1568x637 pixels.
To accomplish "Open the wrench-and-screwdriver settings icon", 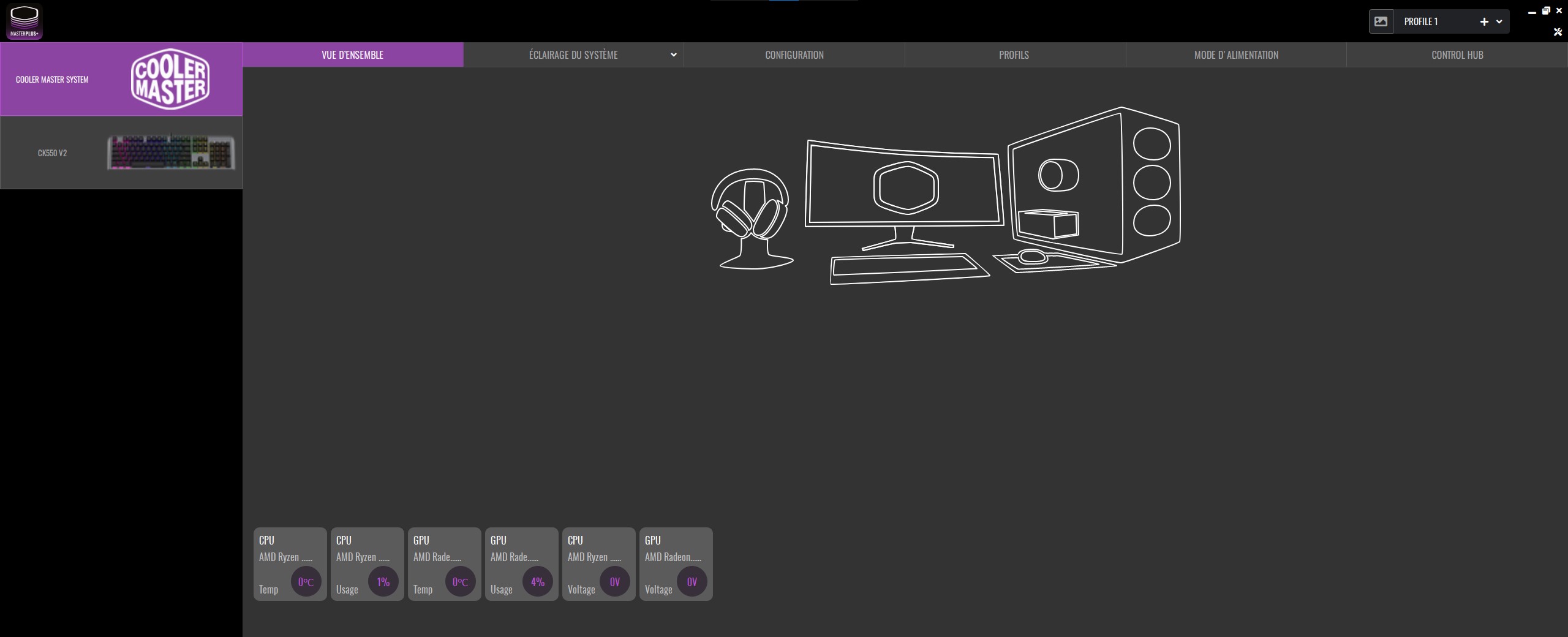I will 1558,32.
